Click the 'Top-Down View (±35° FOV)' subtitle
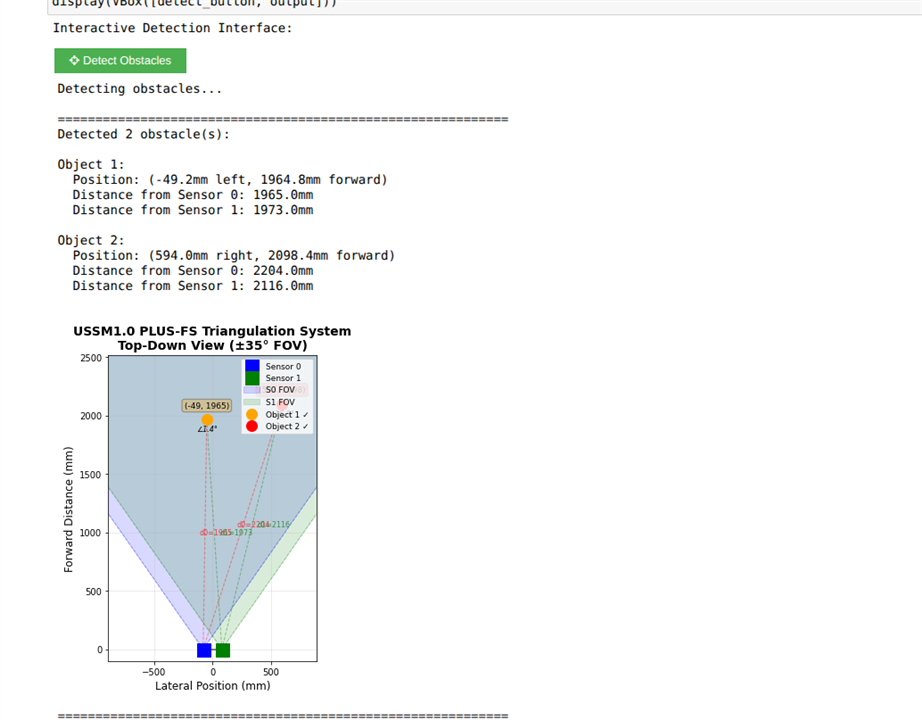The height and width of the screenshot is (720, 922). 212,345
